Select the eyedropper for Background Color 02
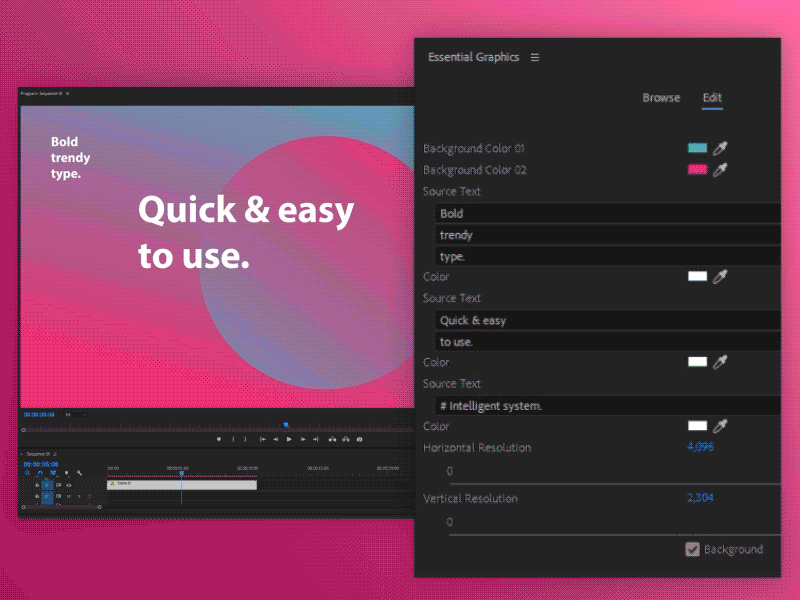The height and width of the screenshot is (600, 800). [x=720, y=170]
